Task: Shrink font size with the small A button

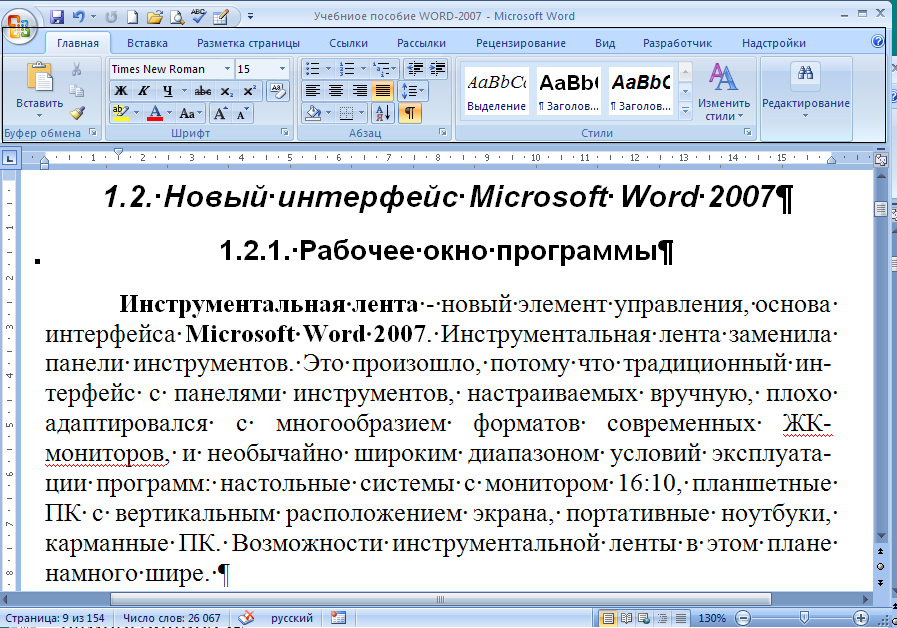Action: coord(242,113)
